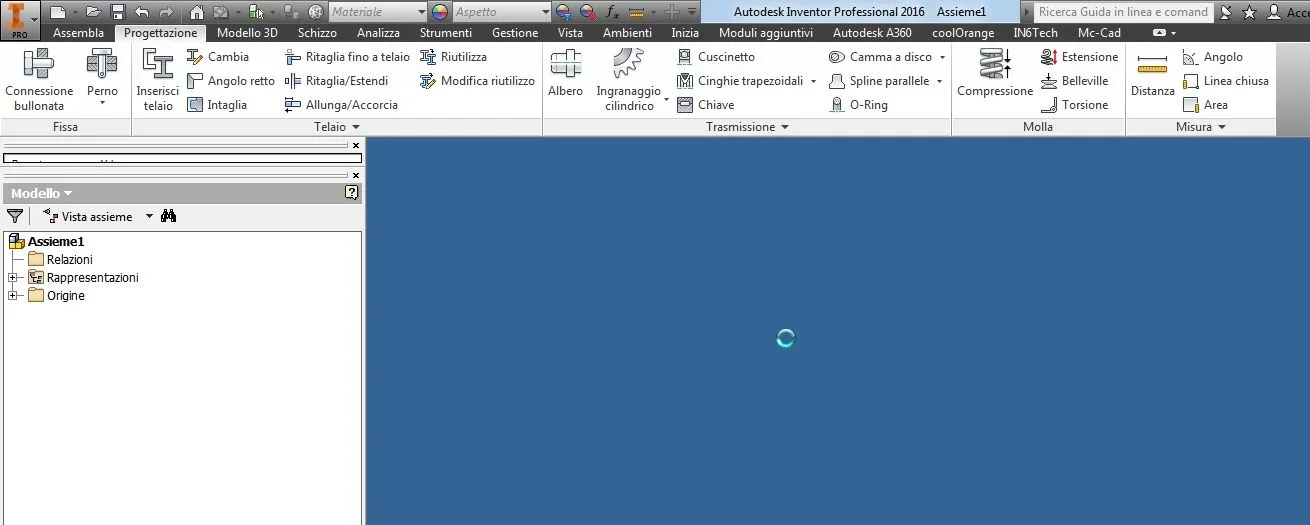Select the Connessione bullonata tool
This screenshot has width=1310, height=525.
(x=39, y=81)
